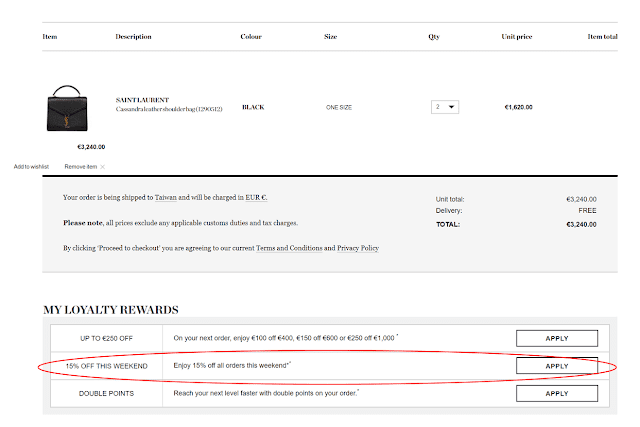The height and width of the screenshot is (427, 640).
Task: Open the Taiwan shipping destination link
Action: pos(166,198)
